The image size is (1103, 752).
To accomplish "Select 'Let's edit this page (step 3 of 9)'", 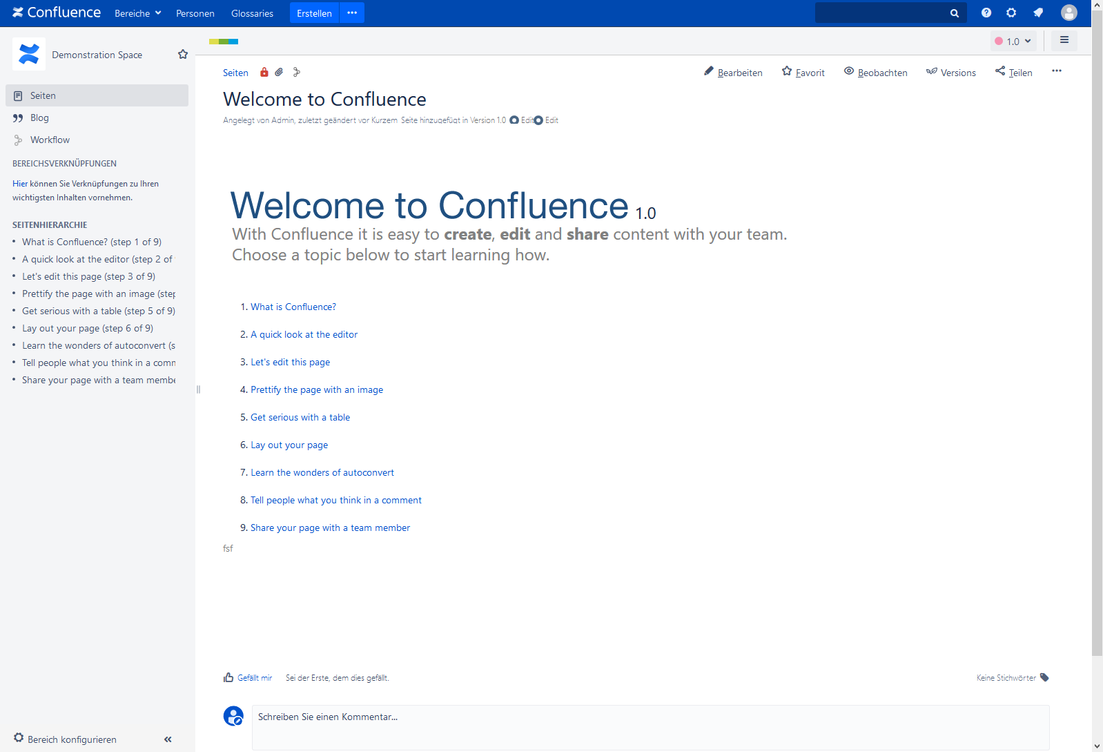I will (x=89, y=276).
